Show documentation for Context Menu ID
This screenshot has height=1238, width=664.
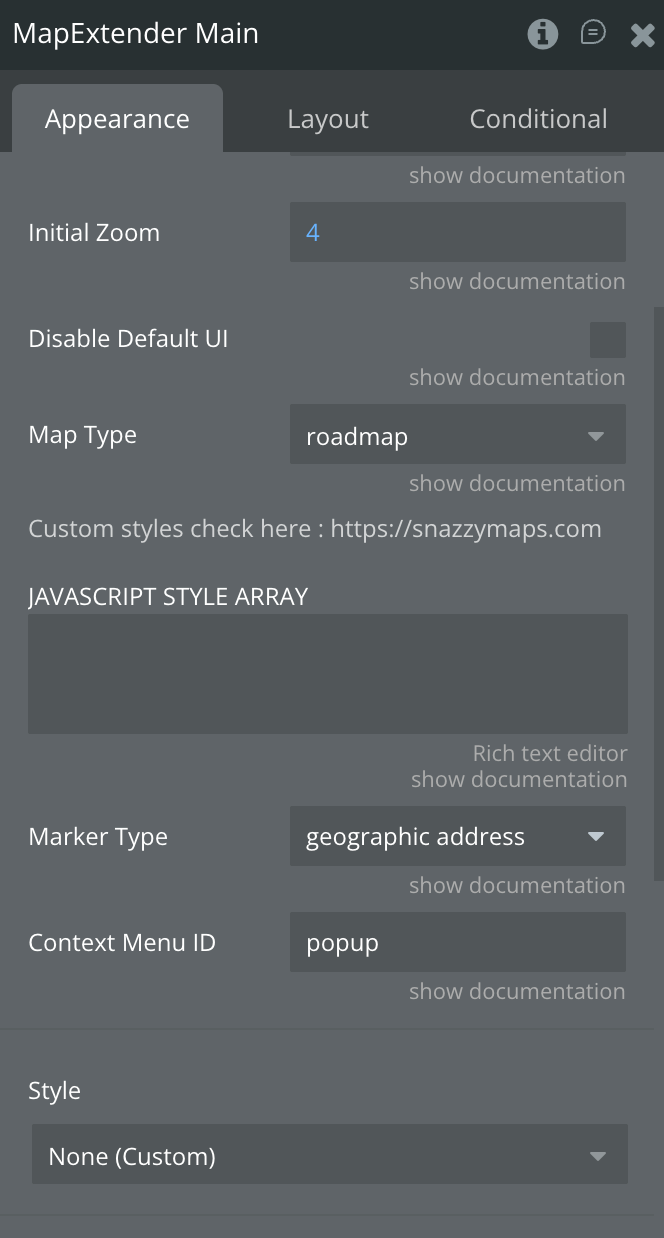coord(517,992)
